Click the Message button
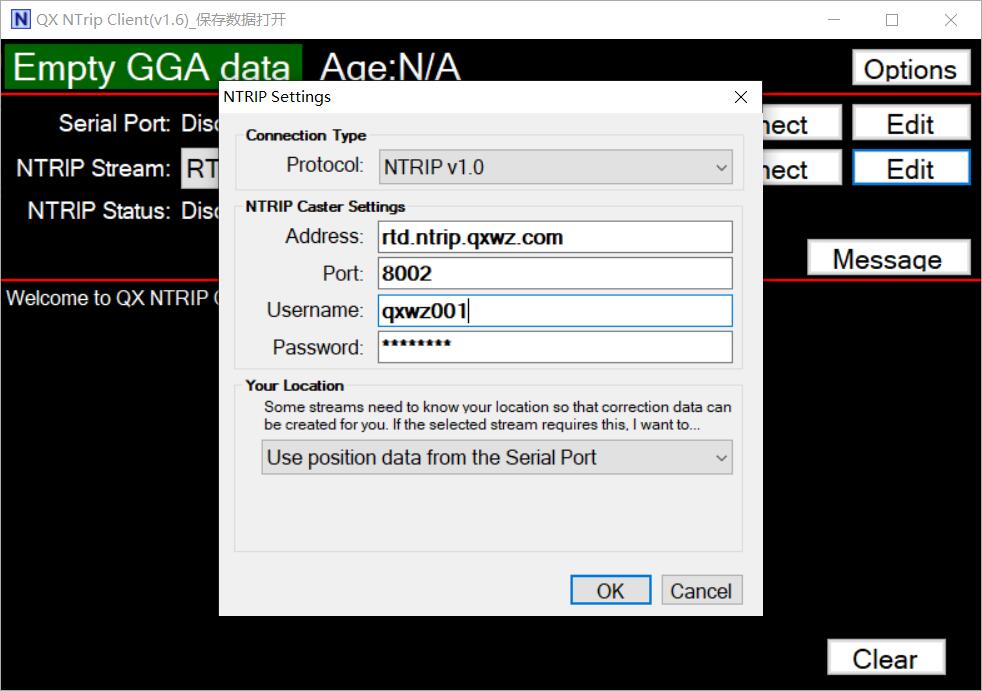This screenshot has width=982, height=691. pos(888,258)
